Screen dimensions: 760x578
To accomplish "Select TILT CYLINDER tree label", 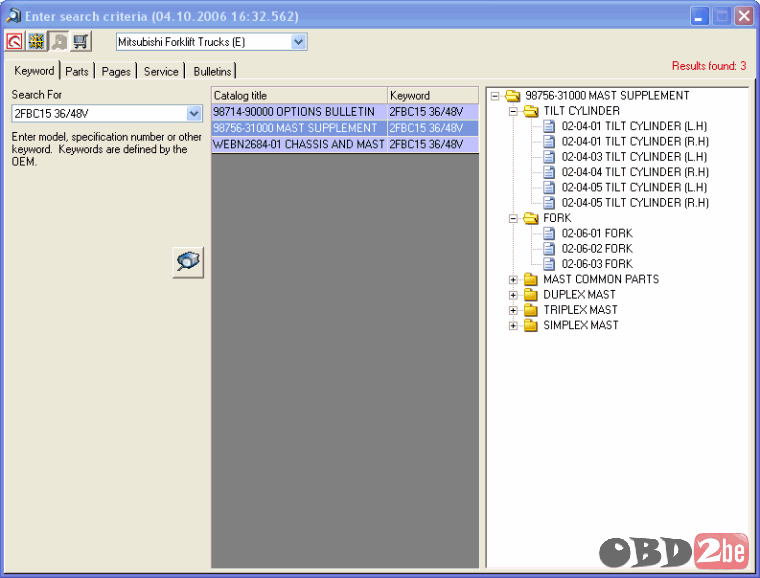I will 582,111.
